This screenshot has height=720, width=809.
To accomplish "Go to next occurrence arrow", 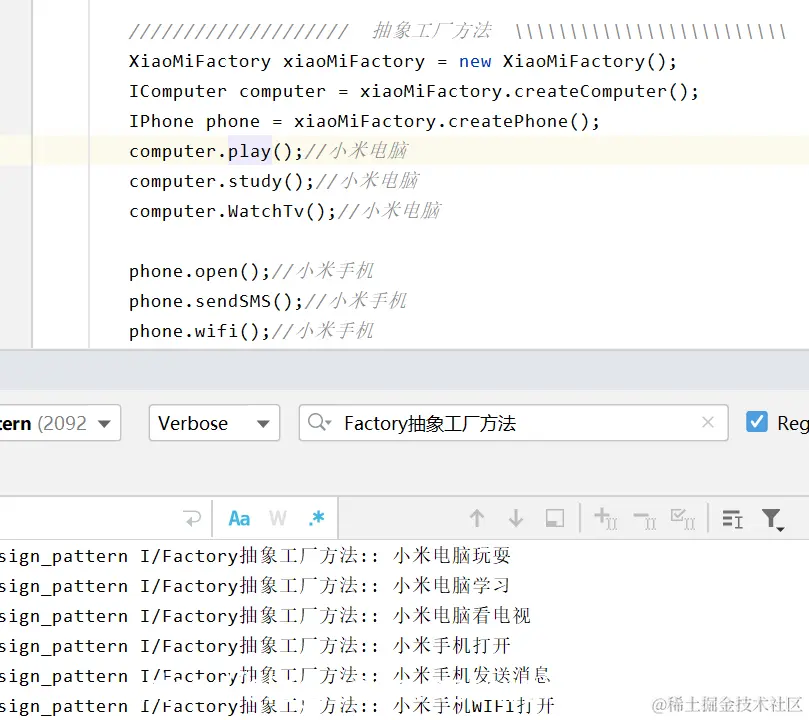I will click(x=516, y=518).
